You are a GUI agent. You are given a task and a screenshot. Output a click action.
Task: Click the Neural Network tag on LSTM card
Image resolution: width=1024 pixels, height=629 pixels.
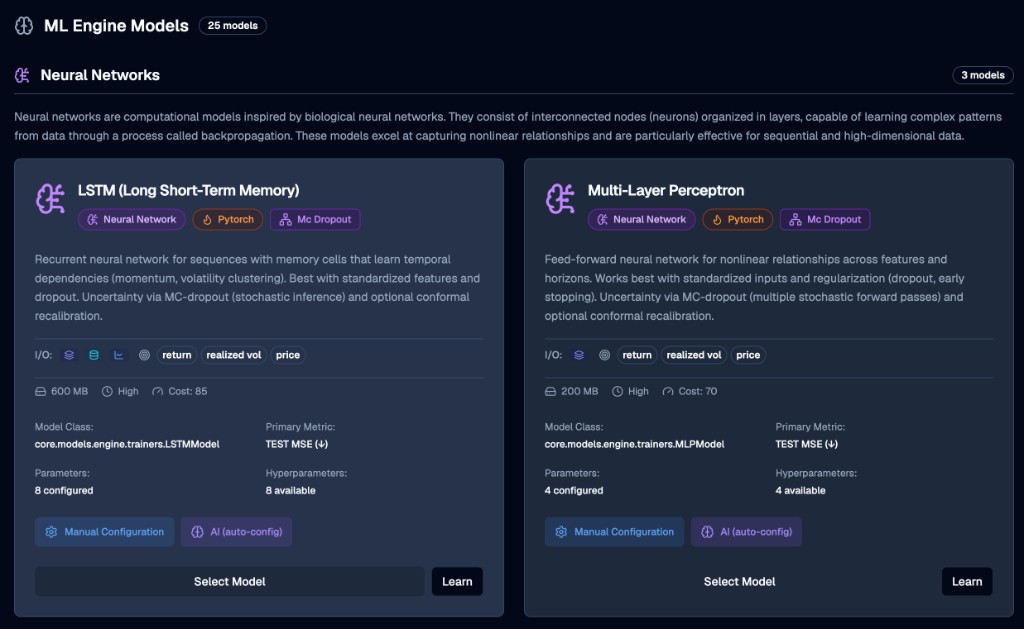click(x=132, y=219)
